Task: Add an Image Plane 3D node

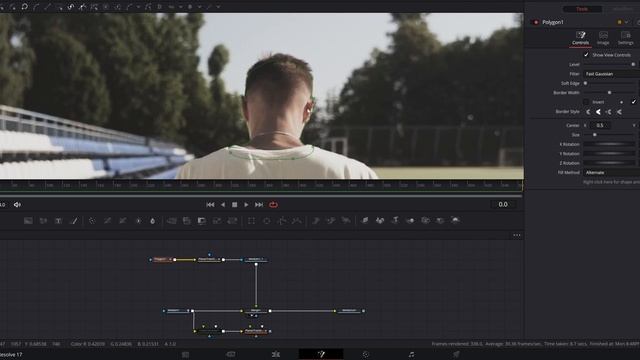Action: point(365,221)
